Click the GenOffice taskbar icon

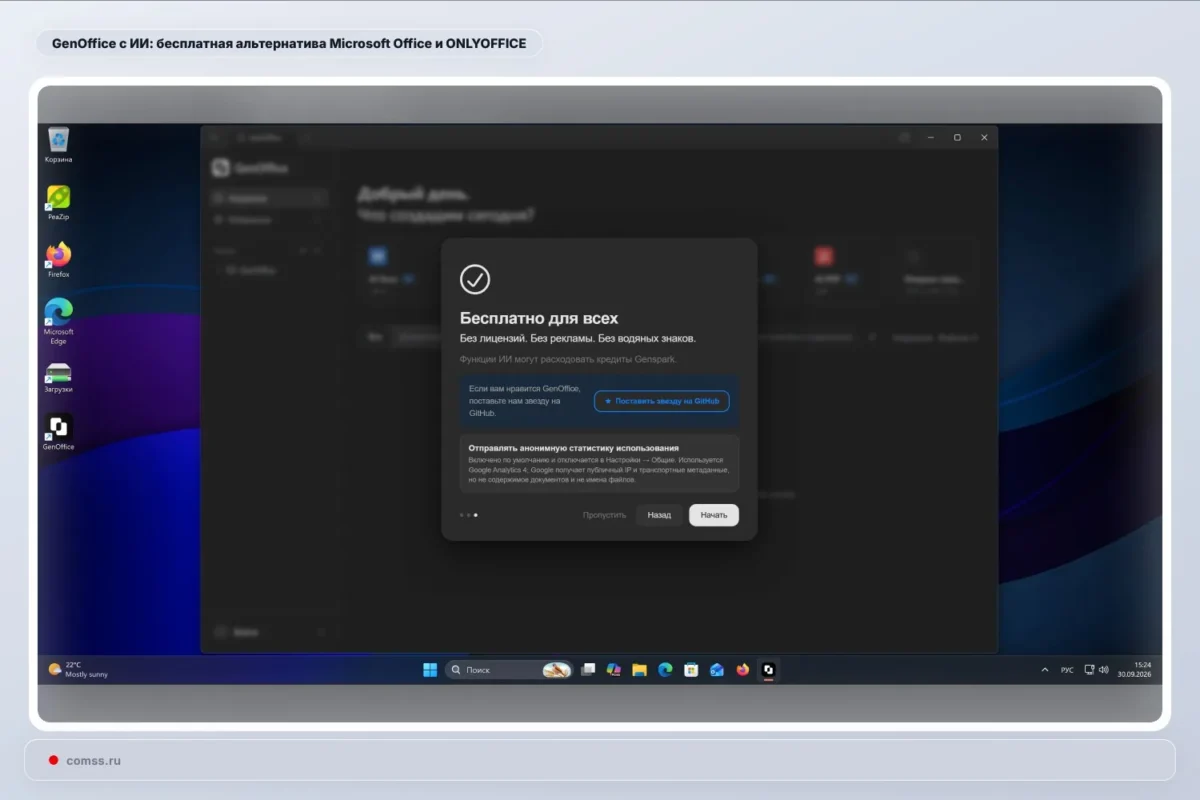[768, 670]
